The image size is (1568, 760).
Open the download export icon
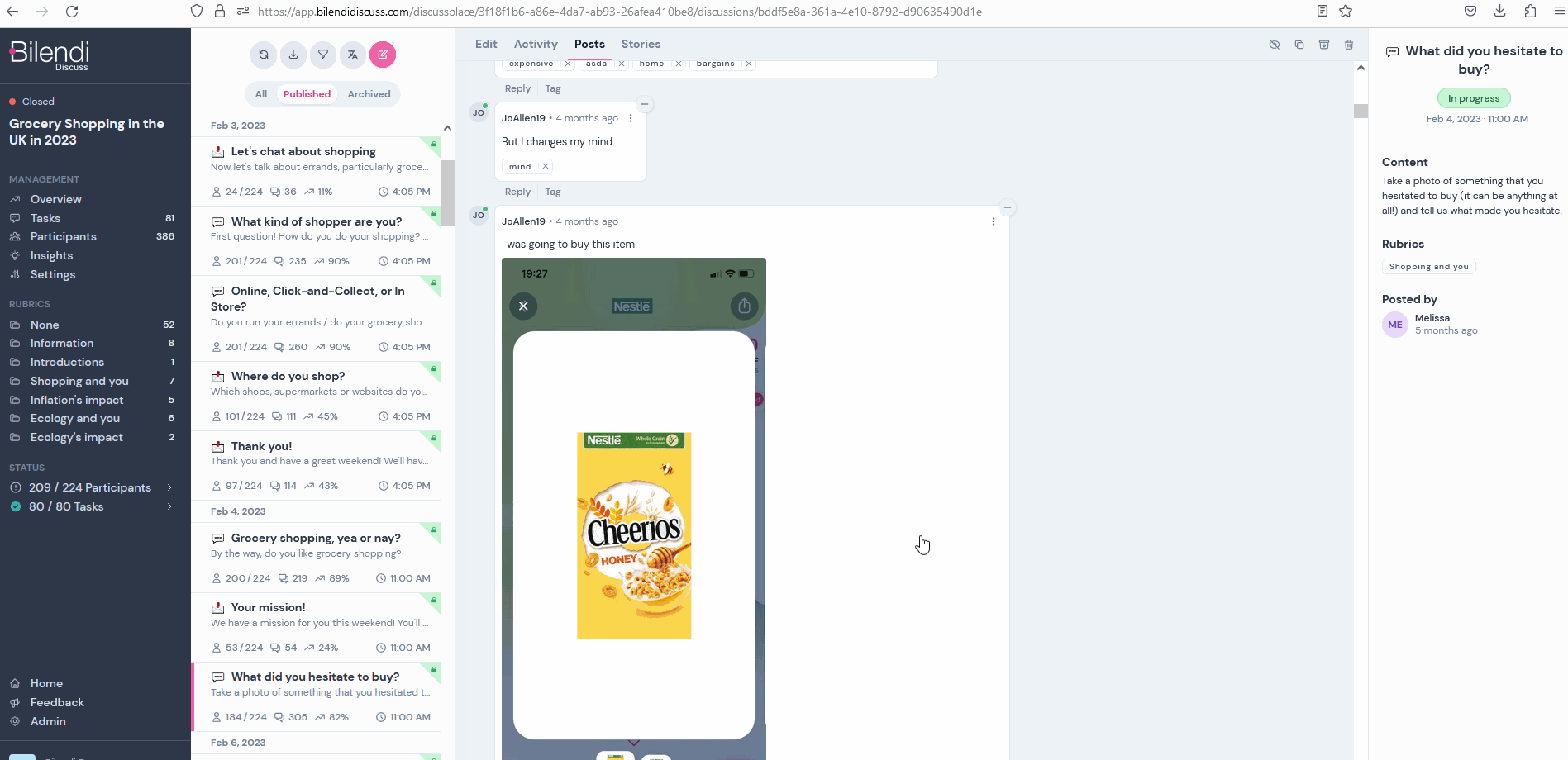coord(293,55)
